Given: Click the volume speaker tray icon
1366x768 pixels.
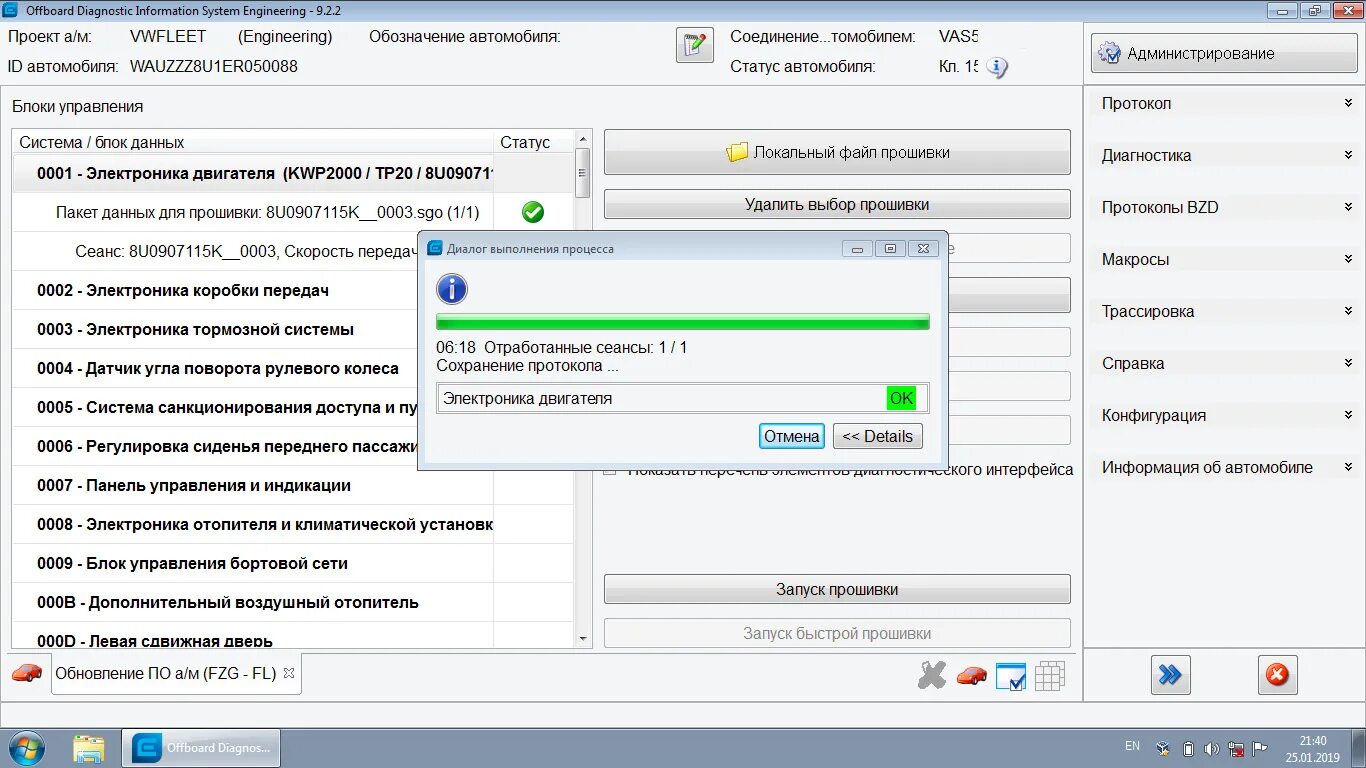Looking at the screenshot, I should (1212, 748).
